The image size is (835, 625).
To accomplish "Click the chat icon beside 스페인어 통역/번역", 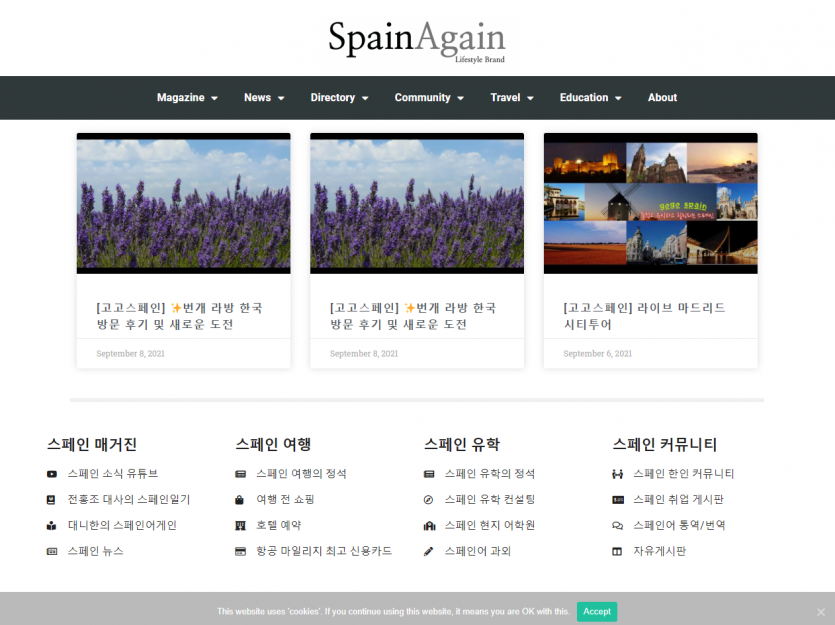I will pos(617,525).
